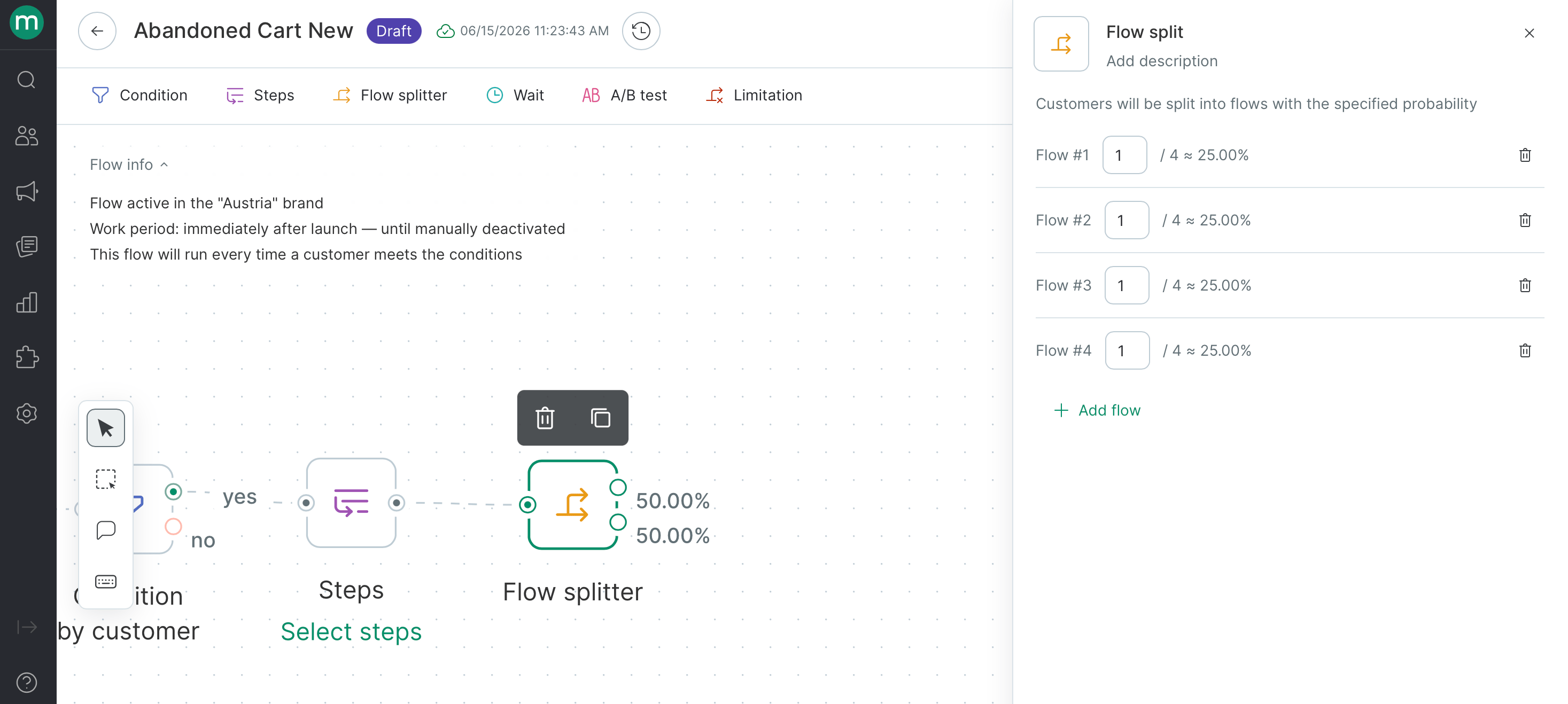Delete Flow #1
1568x704 pixels.
coord(1525,155)
